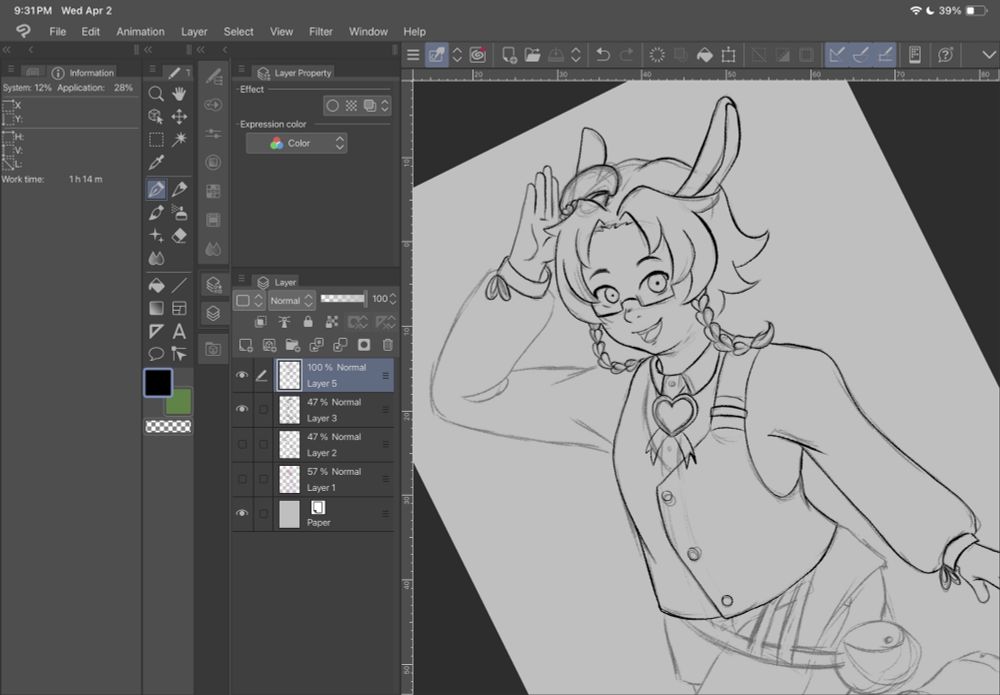1000x695 pixels.
Task: Open the Normal blending mode dropdown
Action: pyautogui.click(x=291, y=300)
